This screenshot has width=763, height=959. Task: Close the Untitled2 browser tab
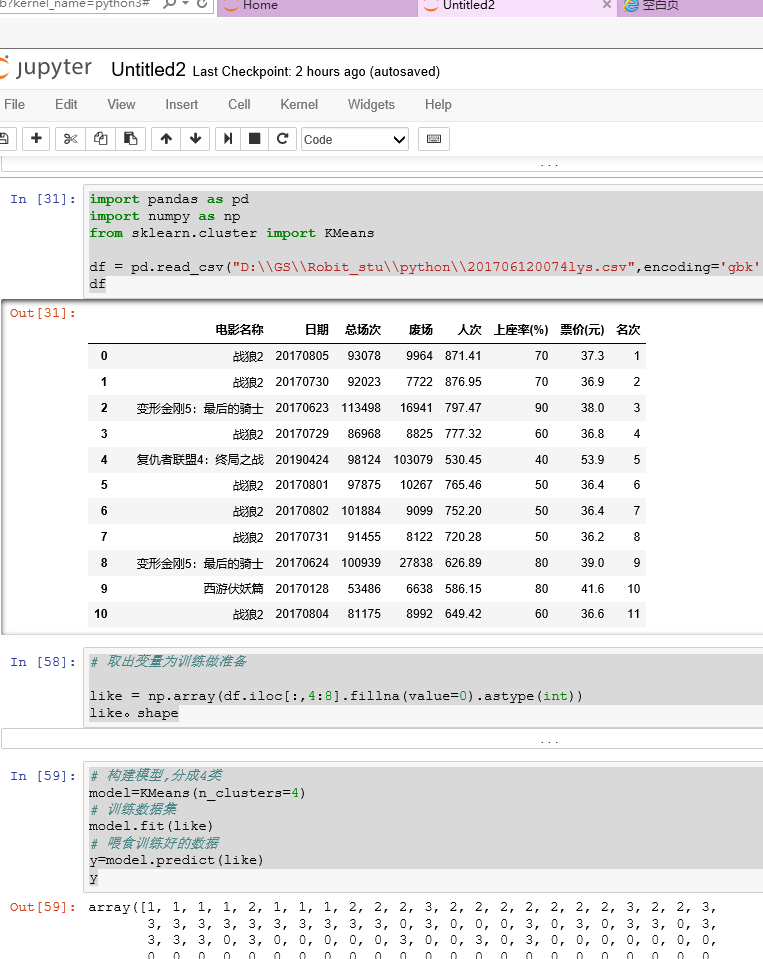point(606,5)
